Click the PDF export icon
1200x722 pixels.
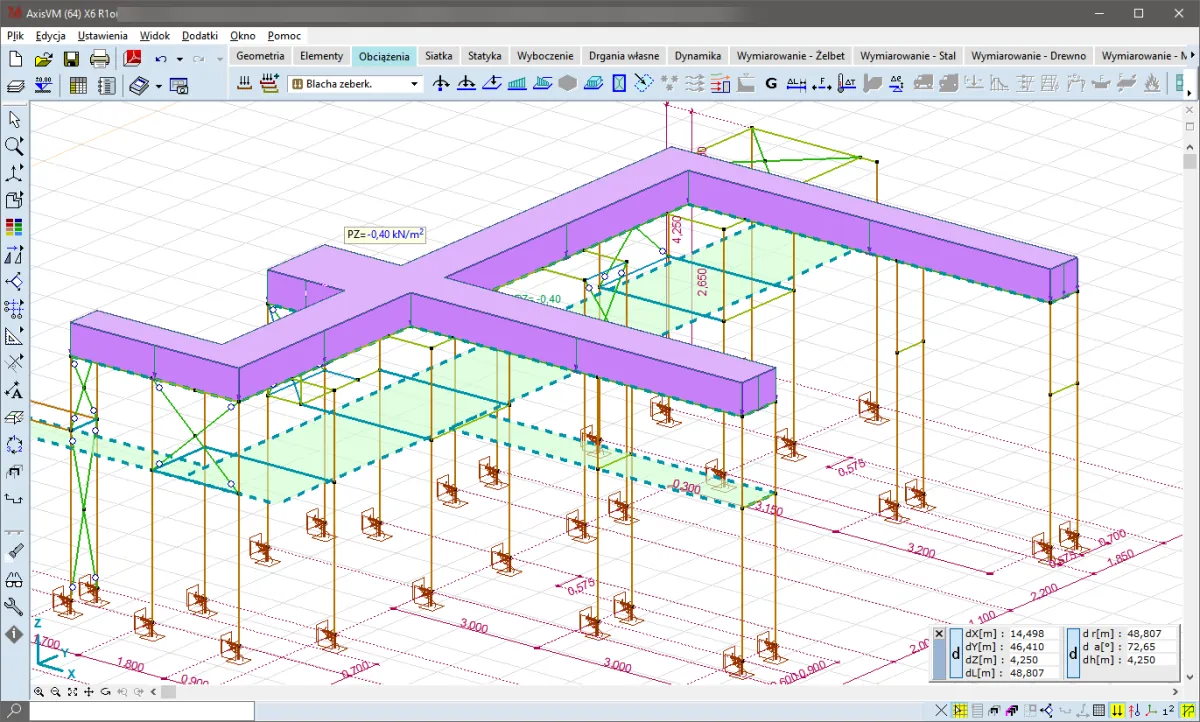point(133,59)
